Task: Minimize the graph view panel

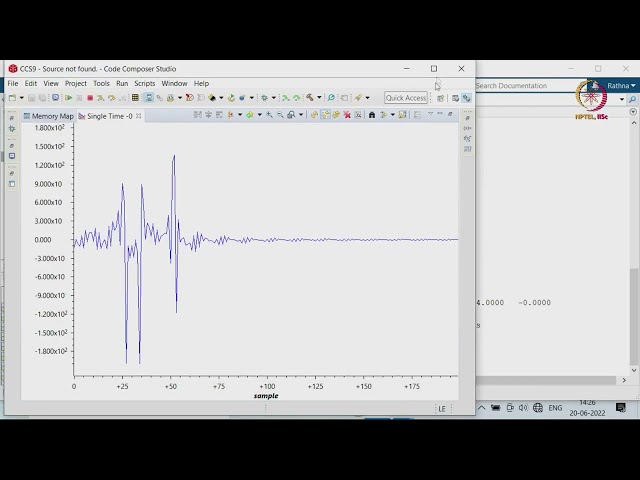Action: (x=440, y=114)
